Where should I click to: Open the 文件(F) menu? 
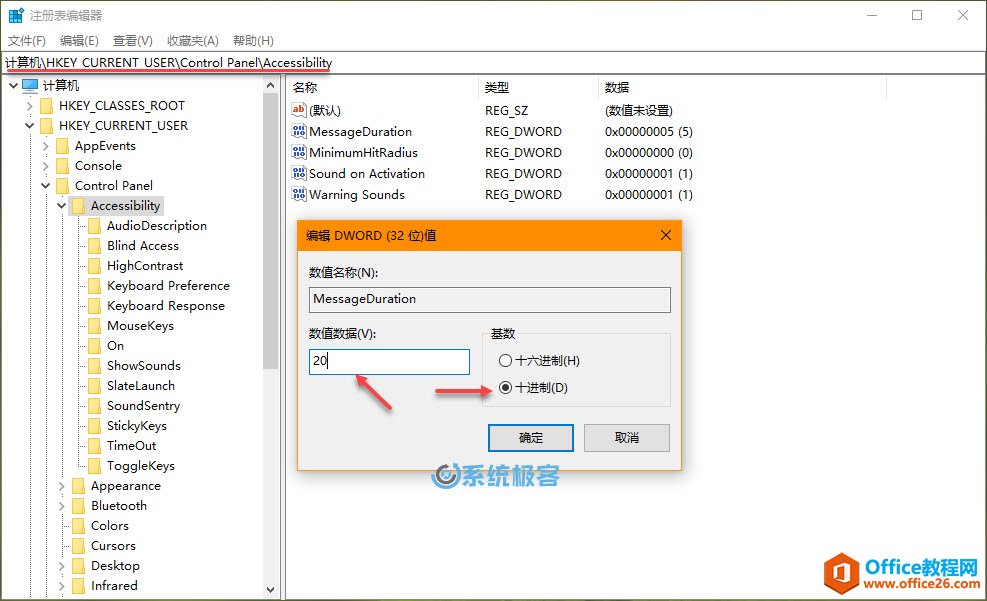[x=26, y=41]
